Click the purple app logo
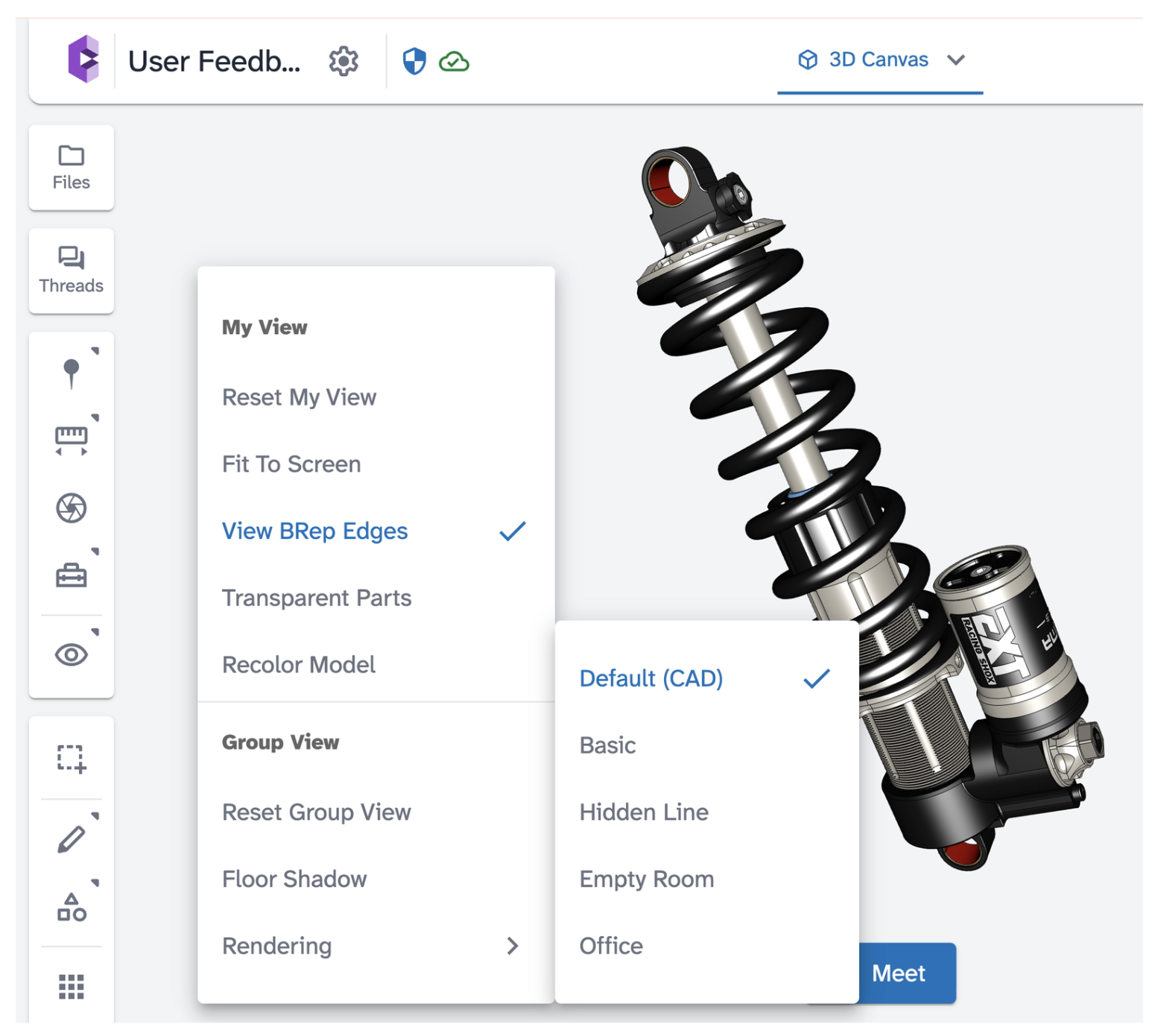The height and width of the screenshot is (1036, 1158). pyautogui.click(x=83, y=59)
